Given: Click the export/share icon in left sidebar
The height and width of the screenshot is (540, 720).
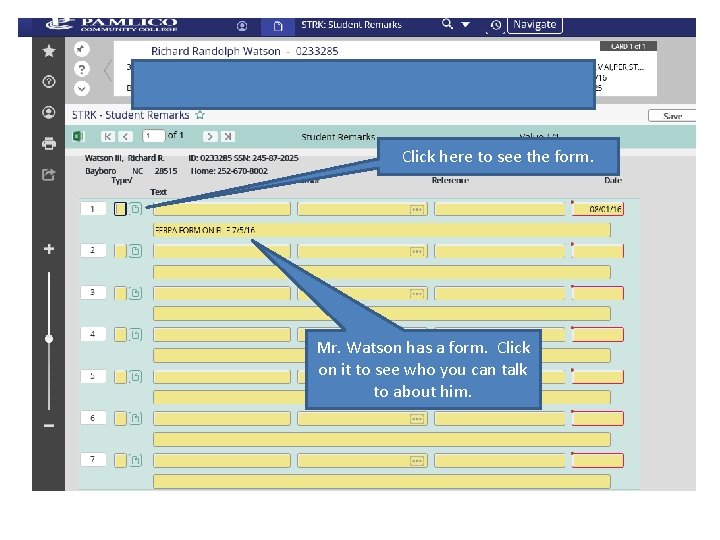Looking at the screenshot, I should pos(49,174).
